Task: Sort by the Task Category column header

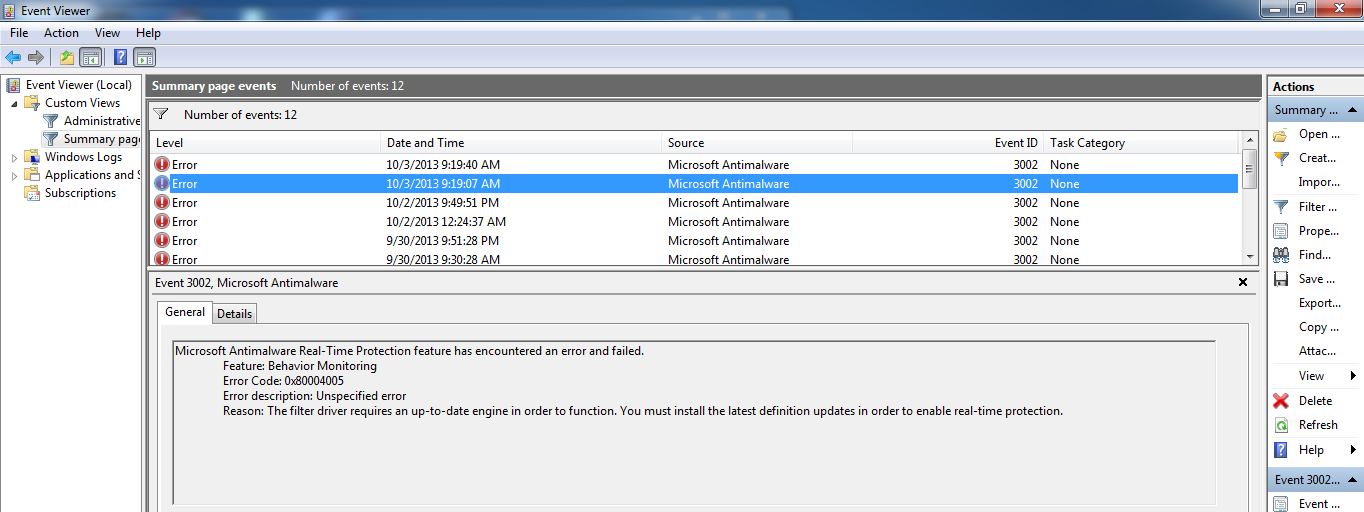Action: coord(1142,143)
